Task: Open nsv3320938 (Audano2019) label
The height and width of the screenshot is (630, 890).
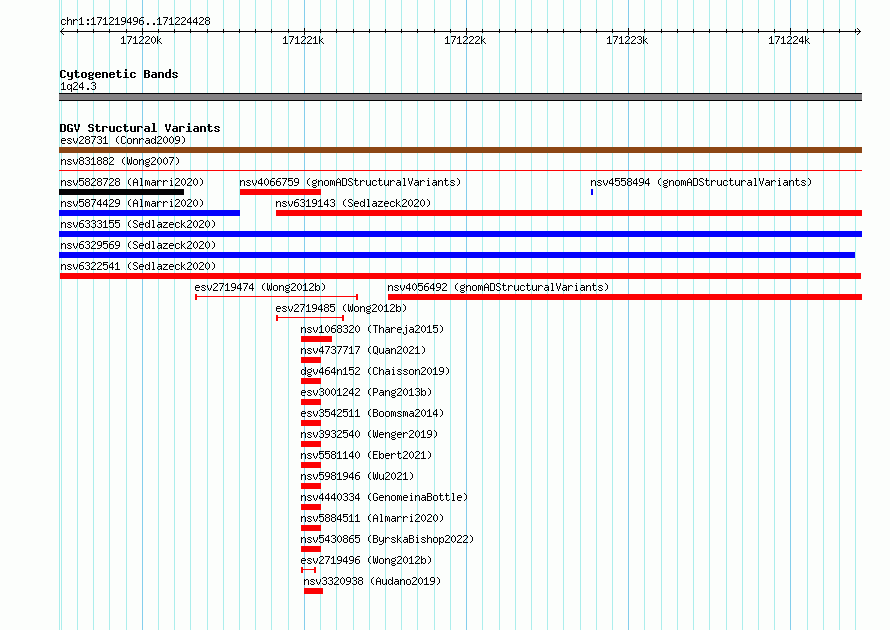Action: tap(372, 581)
